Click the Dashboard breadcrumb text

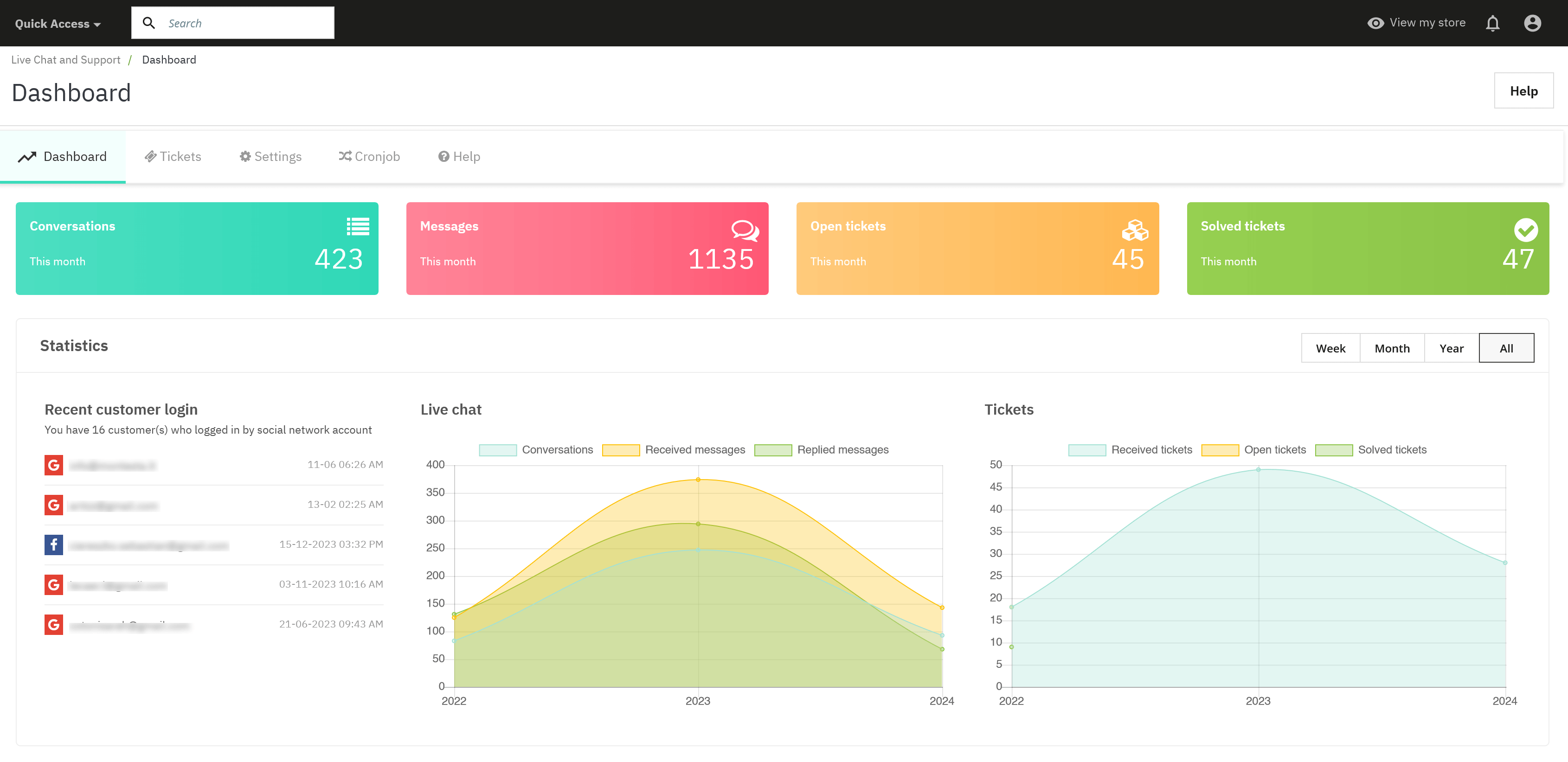[169, 60]
